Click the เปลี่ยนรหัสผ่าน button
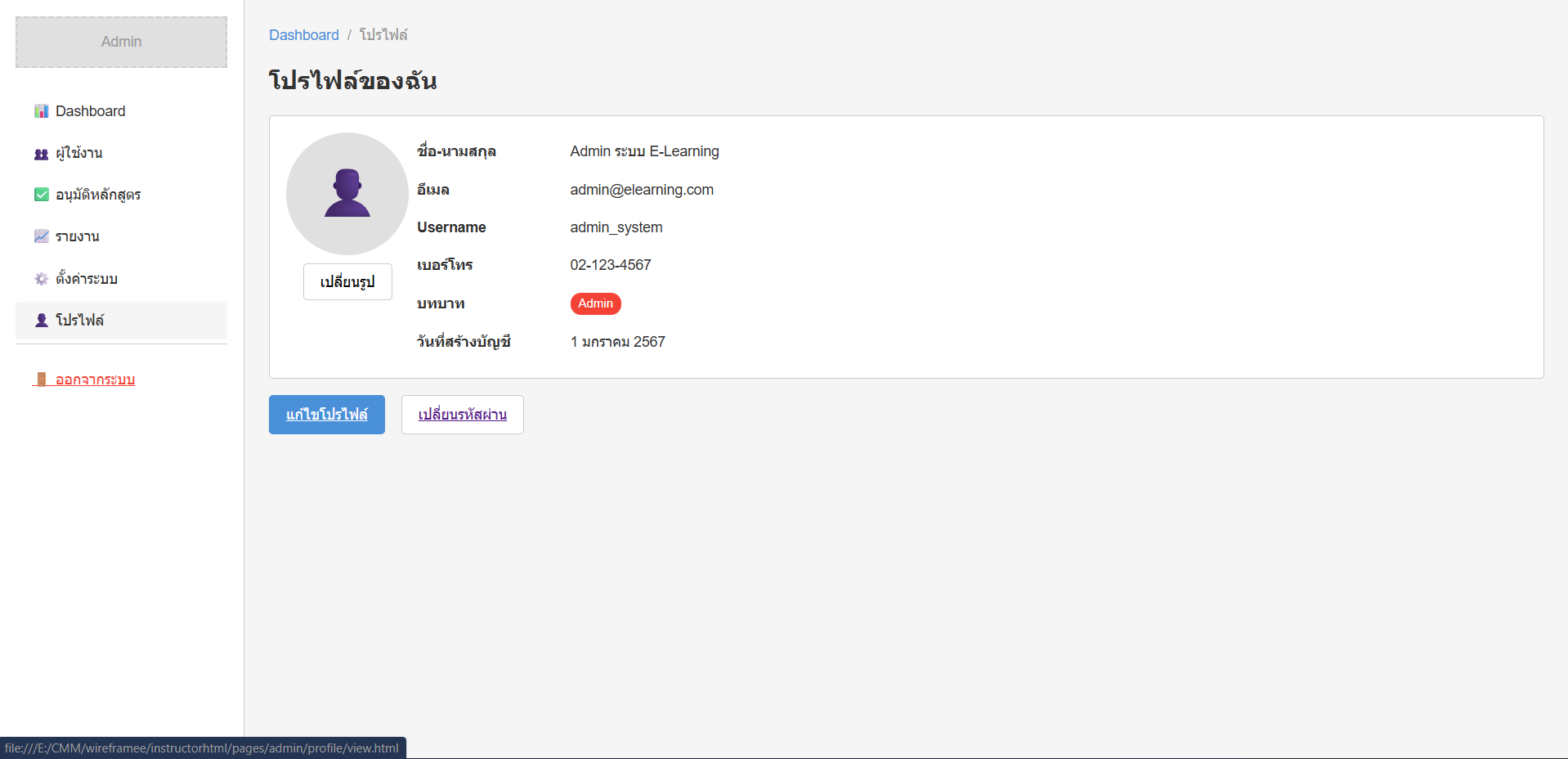1568x759 pixels. (x=462, y=415)
